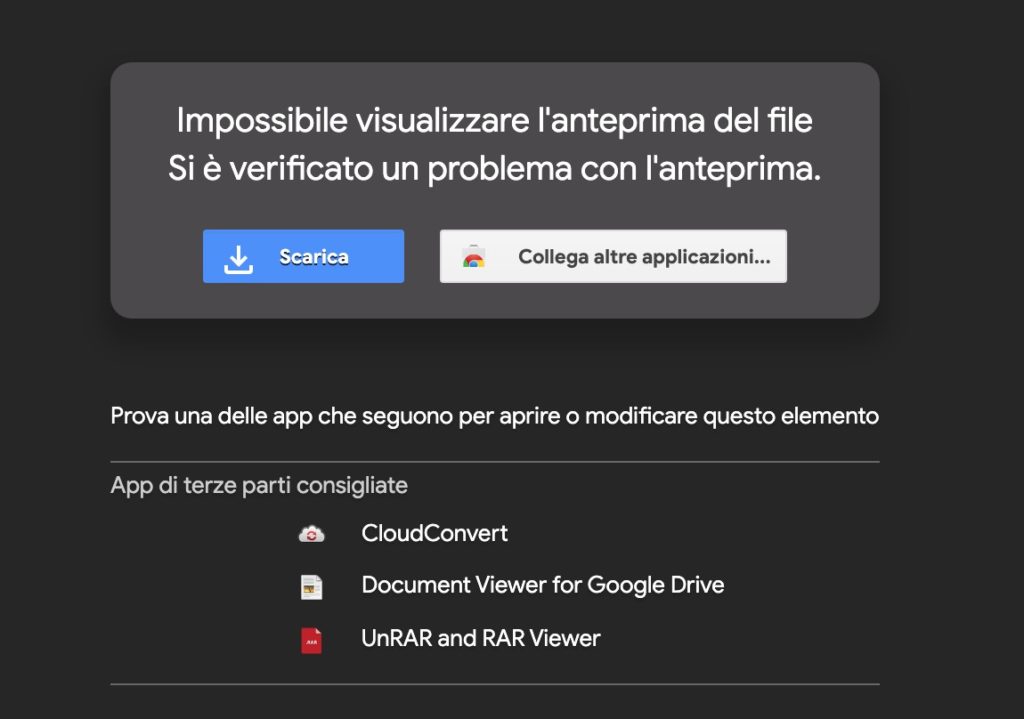Click the red RAR file icon

(x=312, y=640)
